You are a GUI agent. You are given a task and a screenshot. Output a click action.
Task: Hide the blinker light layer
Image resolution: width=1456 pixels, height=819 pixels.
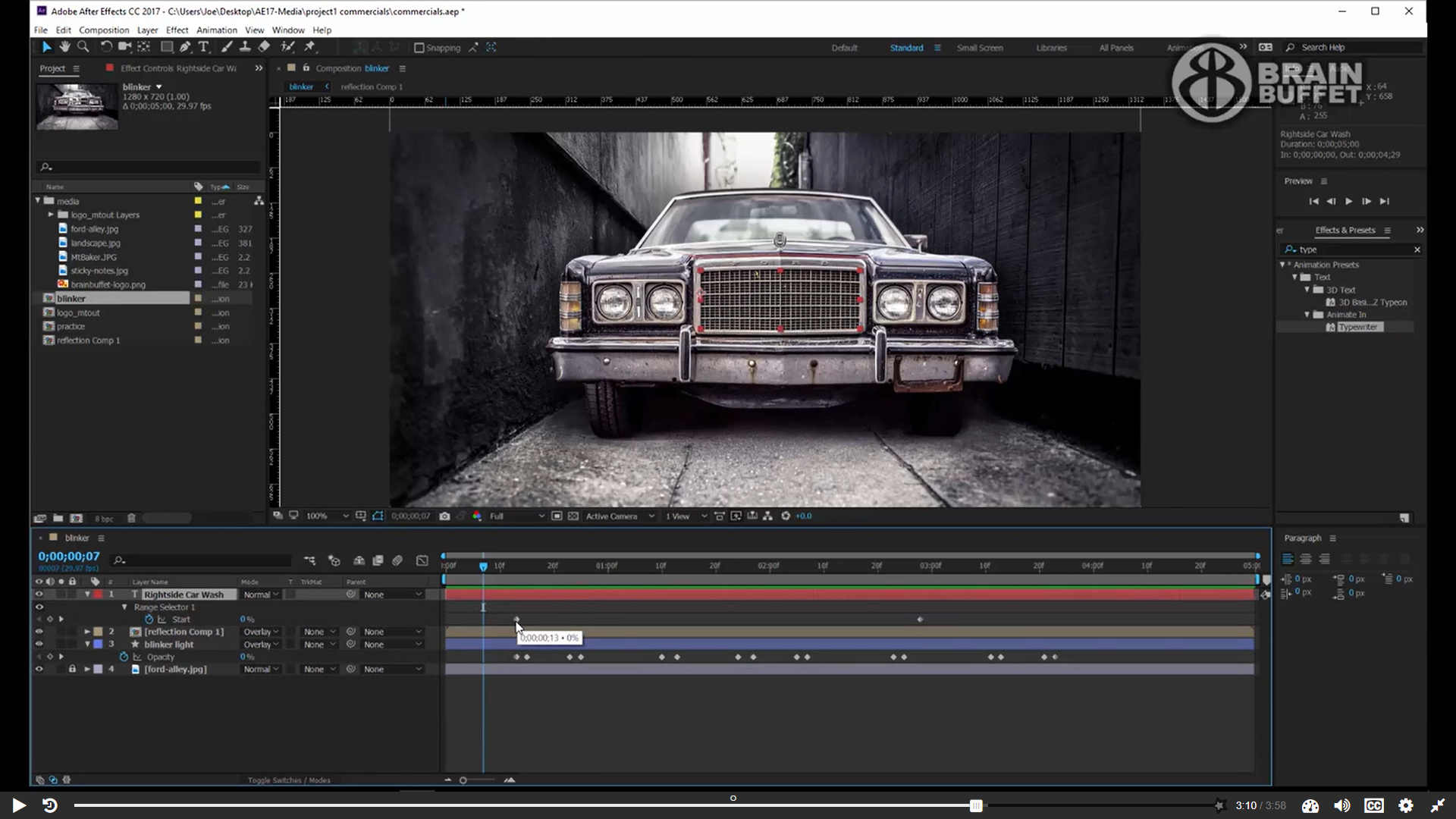point(39,645)
